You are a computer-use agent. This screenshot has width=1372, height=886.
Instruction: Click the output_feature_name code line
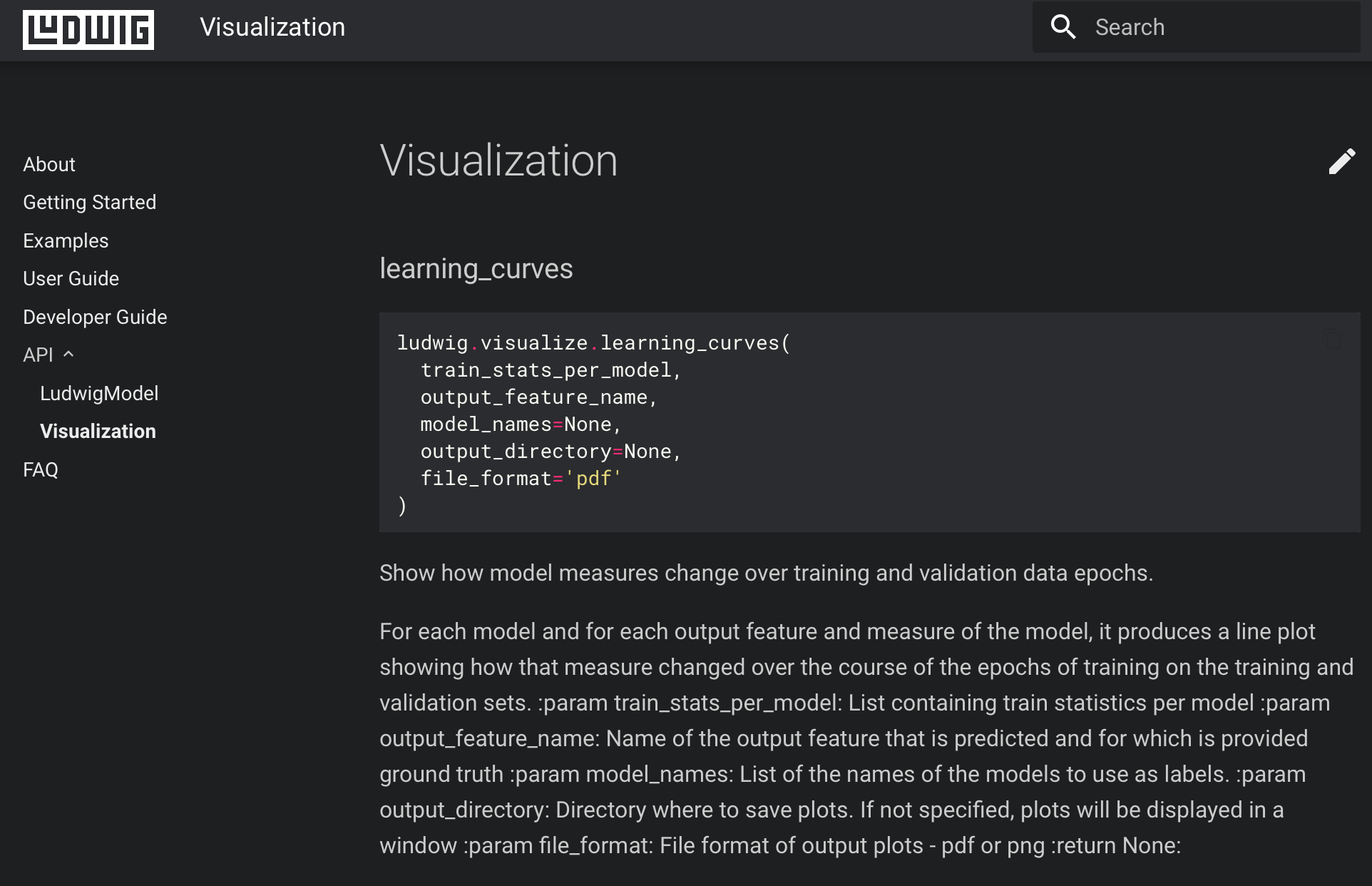pos(538,397)
